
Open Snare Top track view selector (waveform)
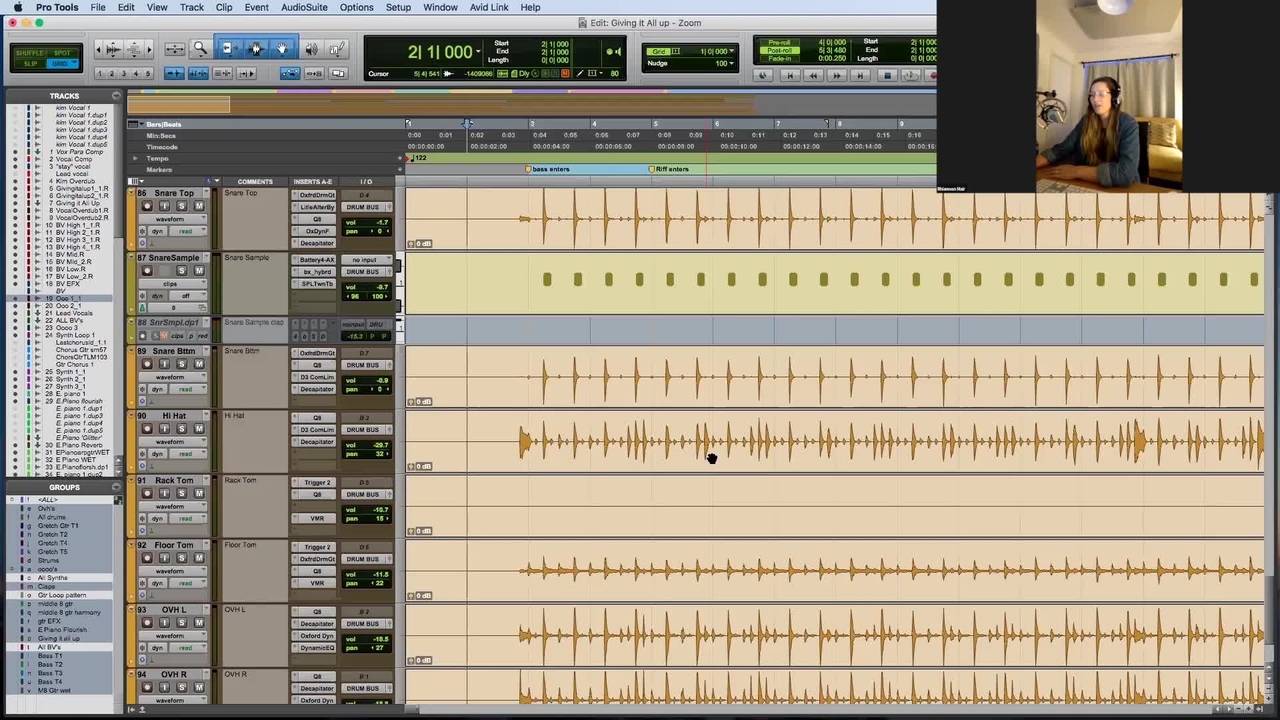[170, 219]
